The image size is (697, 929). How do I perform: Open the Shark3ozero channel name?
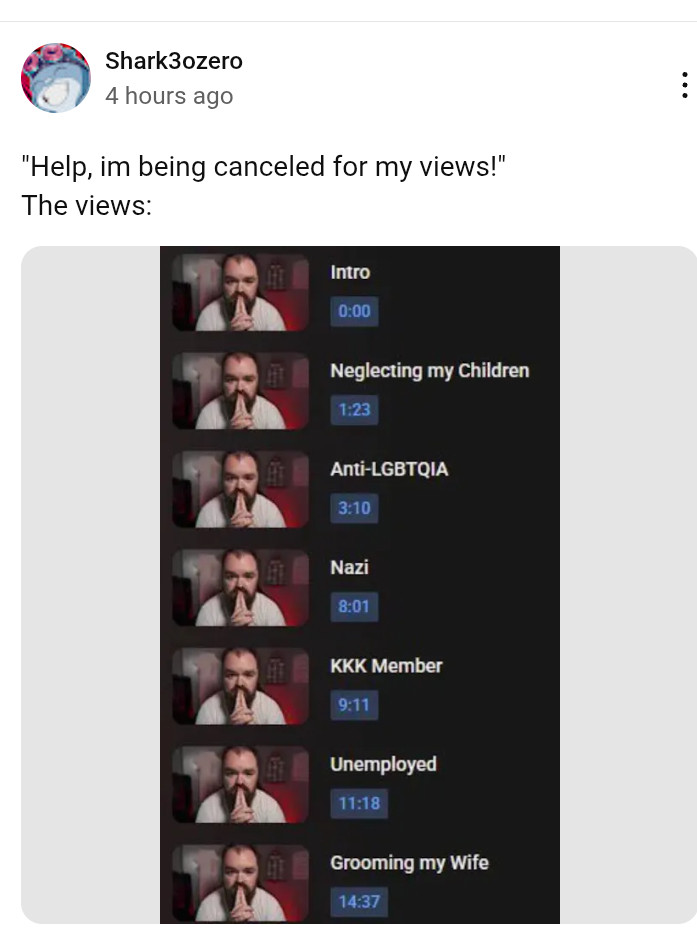(x=174, y=60)
